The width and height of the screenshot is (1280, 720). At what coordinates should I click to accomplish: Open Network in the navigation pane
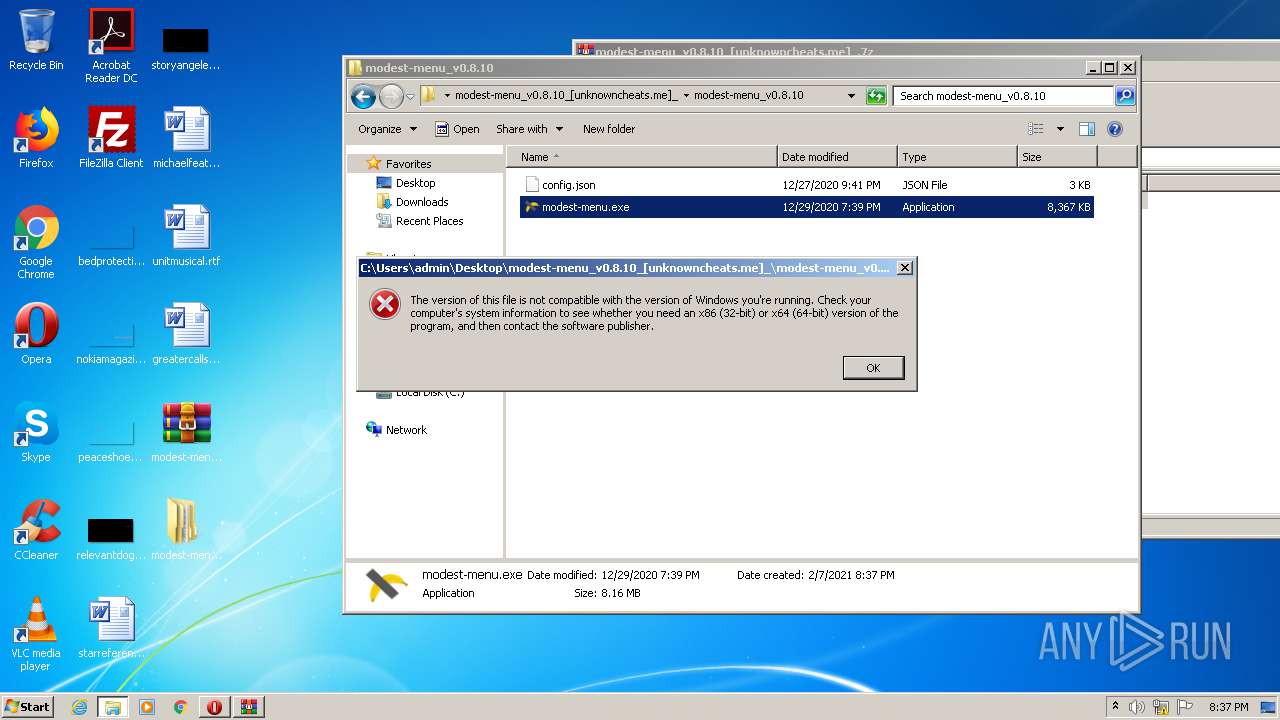(406, 430)
